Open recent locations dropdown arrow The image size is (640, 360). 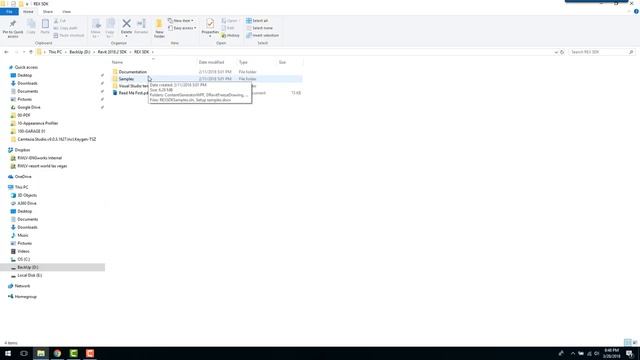coord(24,52)
